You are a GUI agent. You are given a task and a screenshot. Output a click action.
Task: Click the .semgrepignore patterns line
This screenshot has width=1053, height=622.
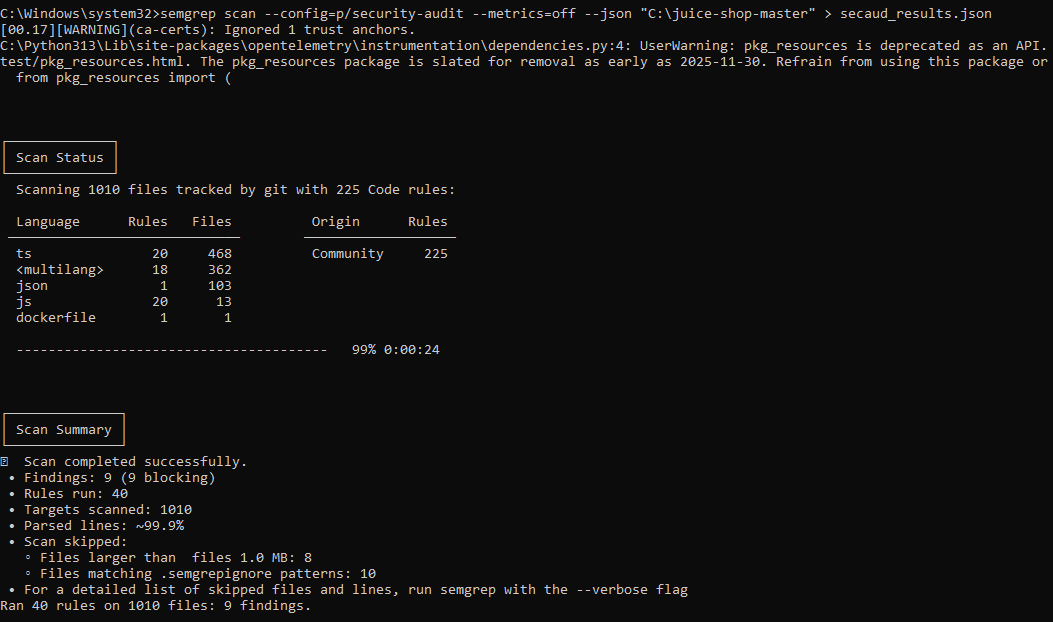pyautogui.click(x=208, y=574)
